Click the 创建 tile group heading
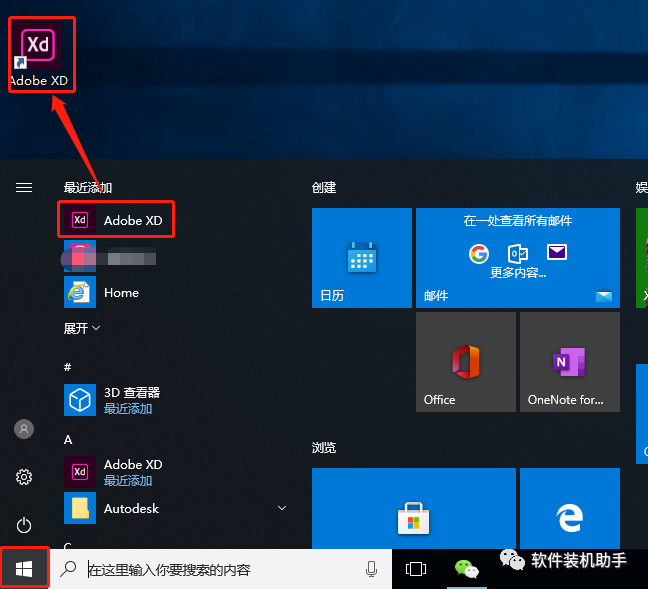The width and height of the screenshot is (648, 589). pos(324,188)
